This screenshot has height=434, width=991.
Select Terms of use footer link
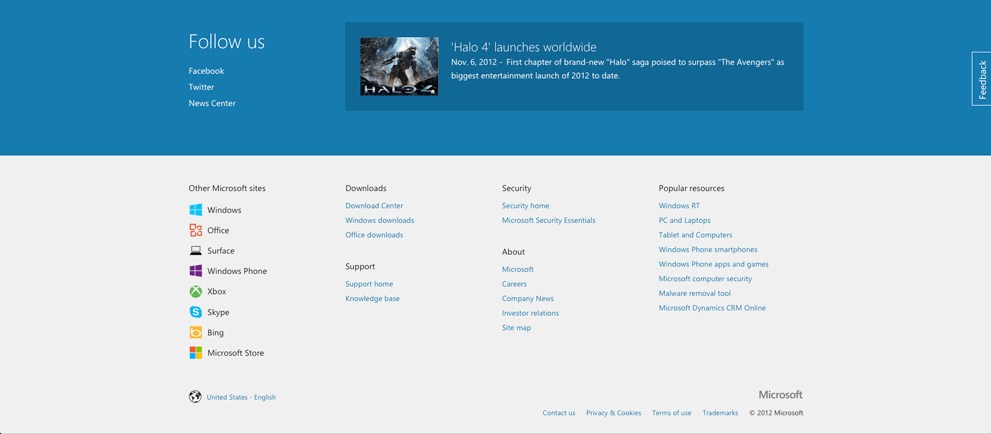[672, 413]
